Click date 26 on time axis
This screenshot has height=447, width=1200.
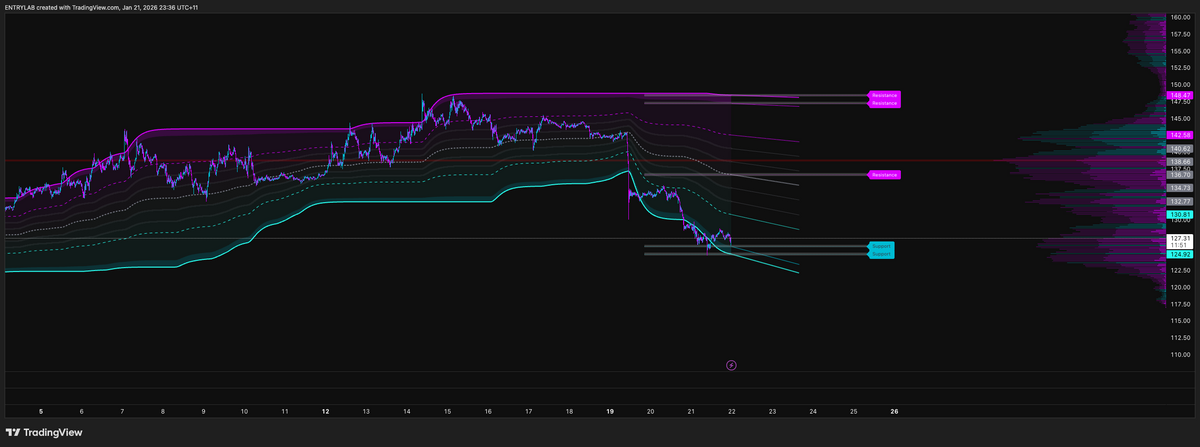894,411
